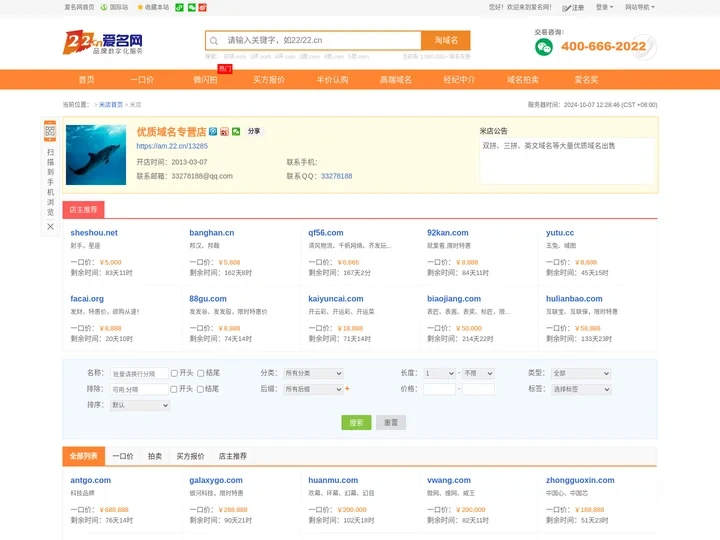Open 经纪中介 in the orange navigation bar
Screen dimensions: 720x540
point(459,80)
